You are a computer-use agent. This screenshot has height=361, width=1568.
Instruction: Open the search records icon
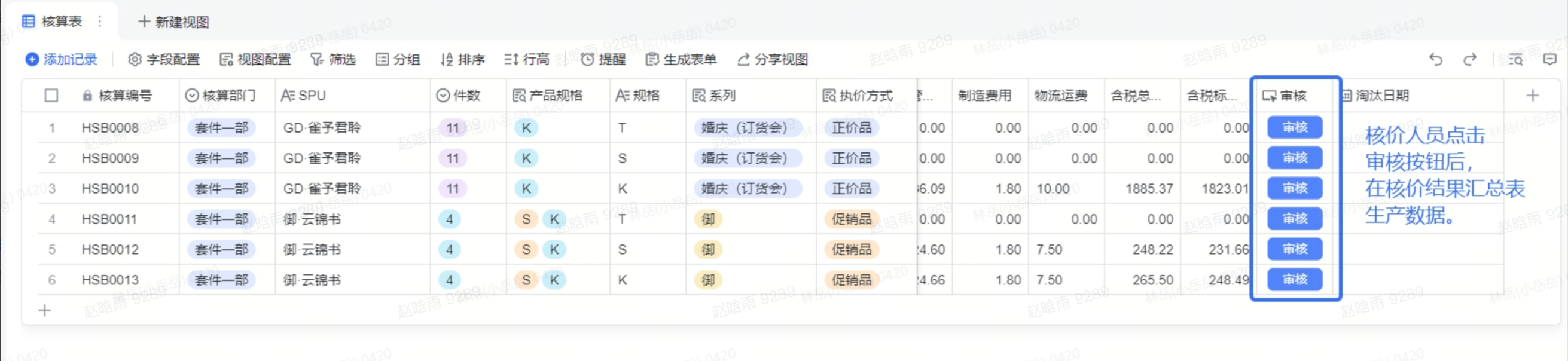pyautogui.click(x=1515, y=59)
